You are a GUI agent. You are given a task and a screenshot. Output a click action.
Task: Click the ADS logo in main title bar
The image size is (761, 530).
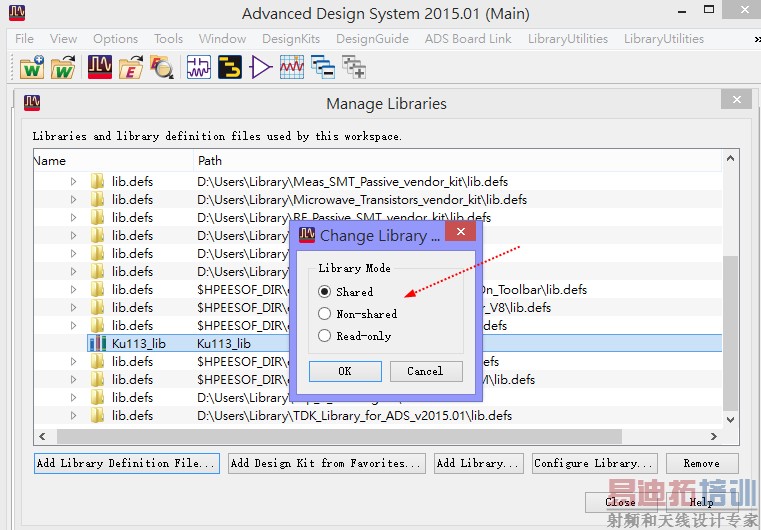(17, 12)
